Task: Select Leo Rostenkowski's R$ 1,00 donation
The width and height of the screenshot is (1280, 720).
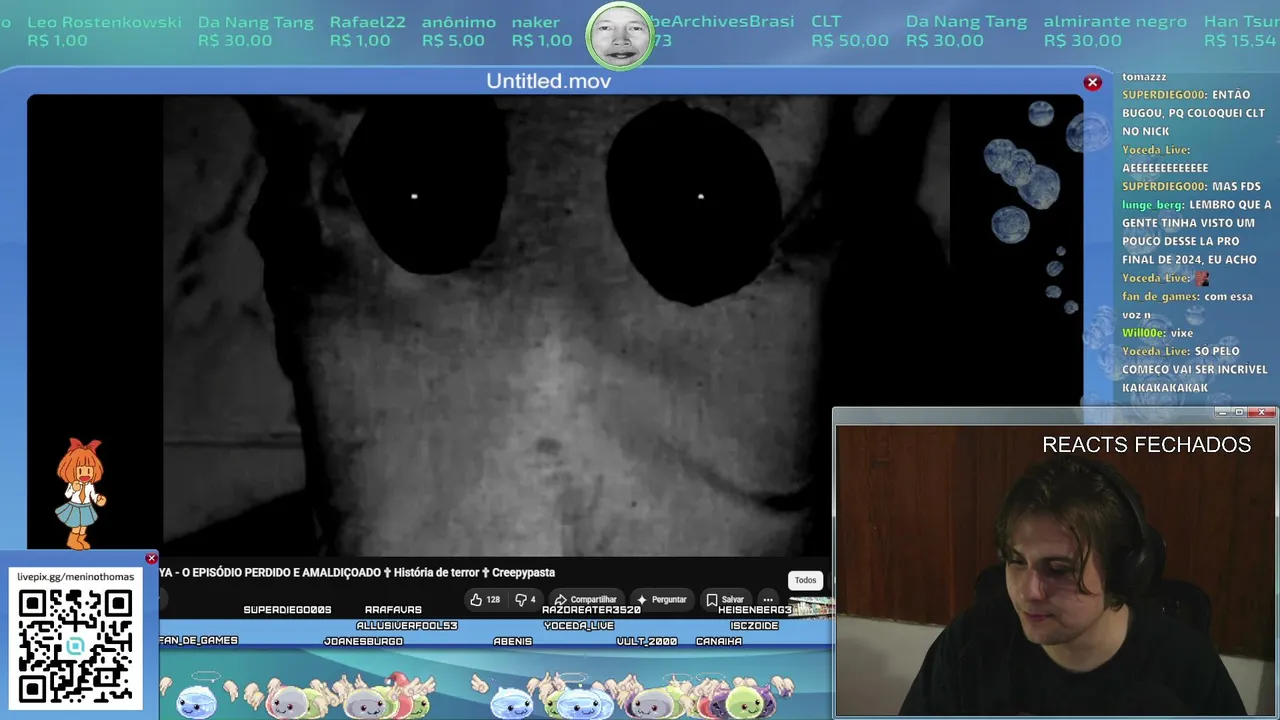Action: tap(105, 31)
